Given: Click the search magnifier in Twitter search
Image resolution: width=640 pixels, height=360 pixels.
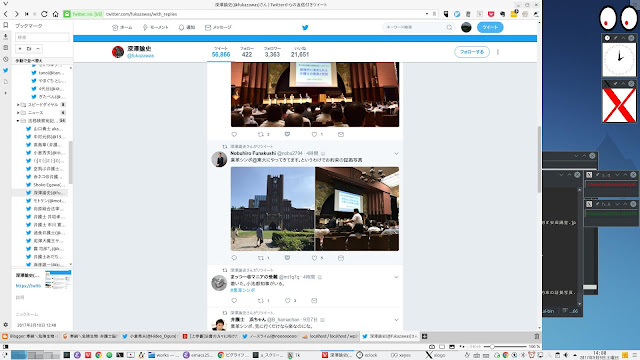Looking at the screenshot, I should (449, 27).
